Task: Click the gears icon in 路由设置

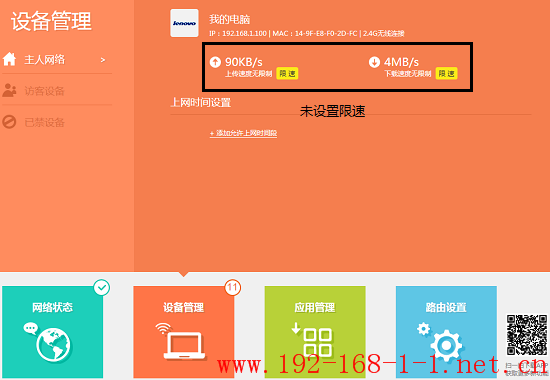Action: tap(440, 341)
